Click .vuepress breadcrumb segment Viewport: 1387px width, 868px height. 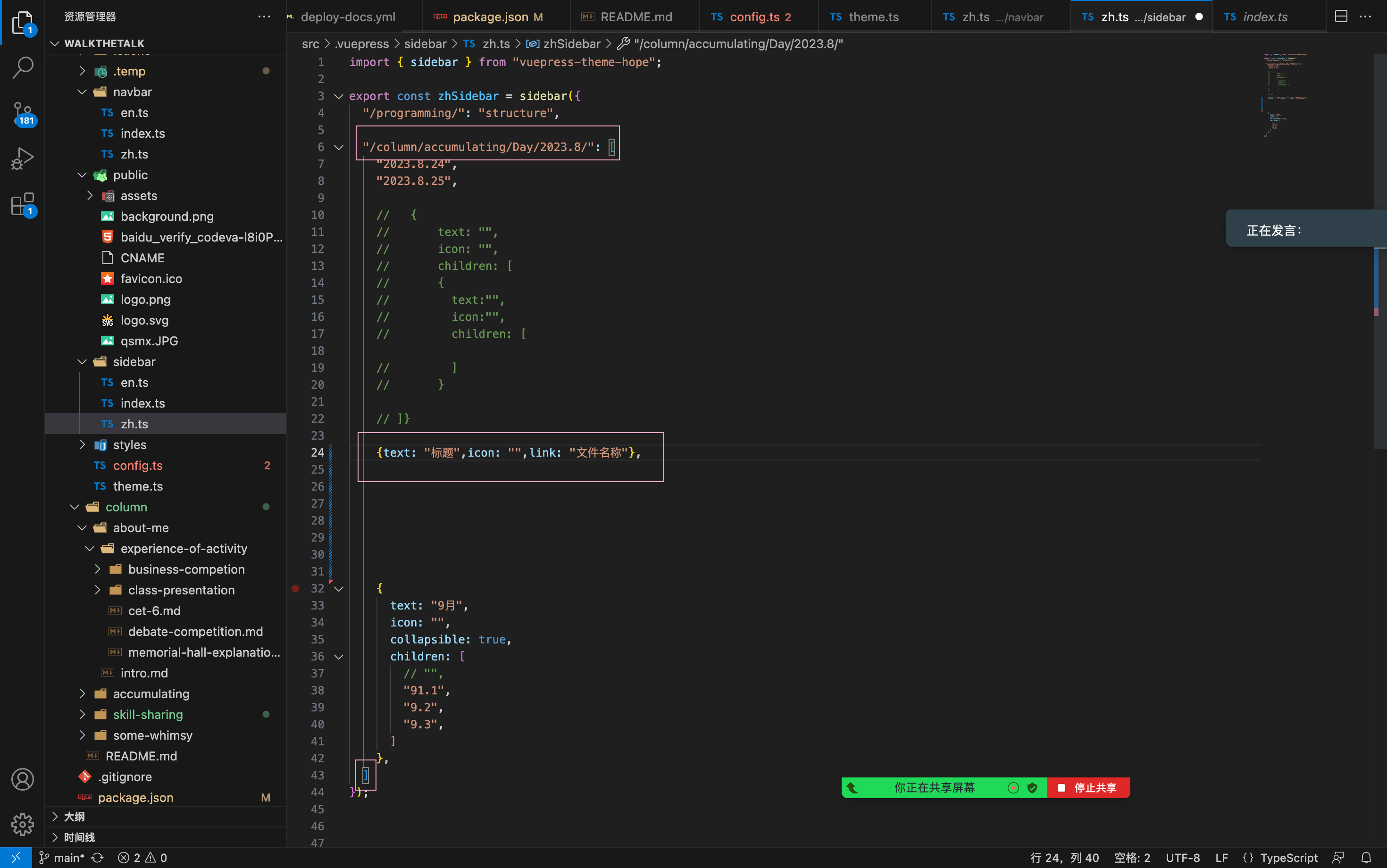point(362,43)
